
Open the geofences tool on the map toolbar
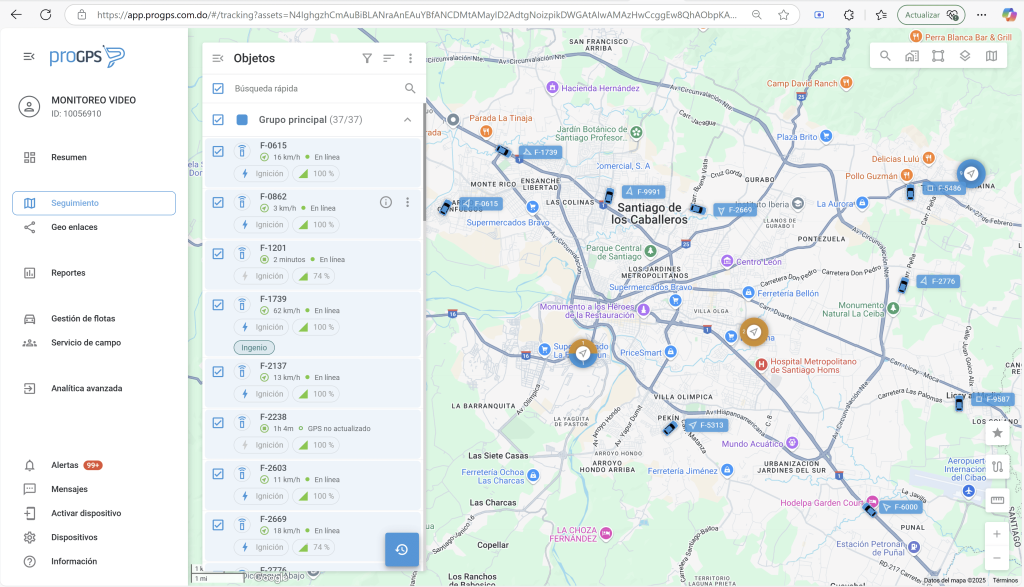point(938,56)
